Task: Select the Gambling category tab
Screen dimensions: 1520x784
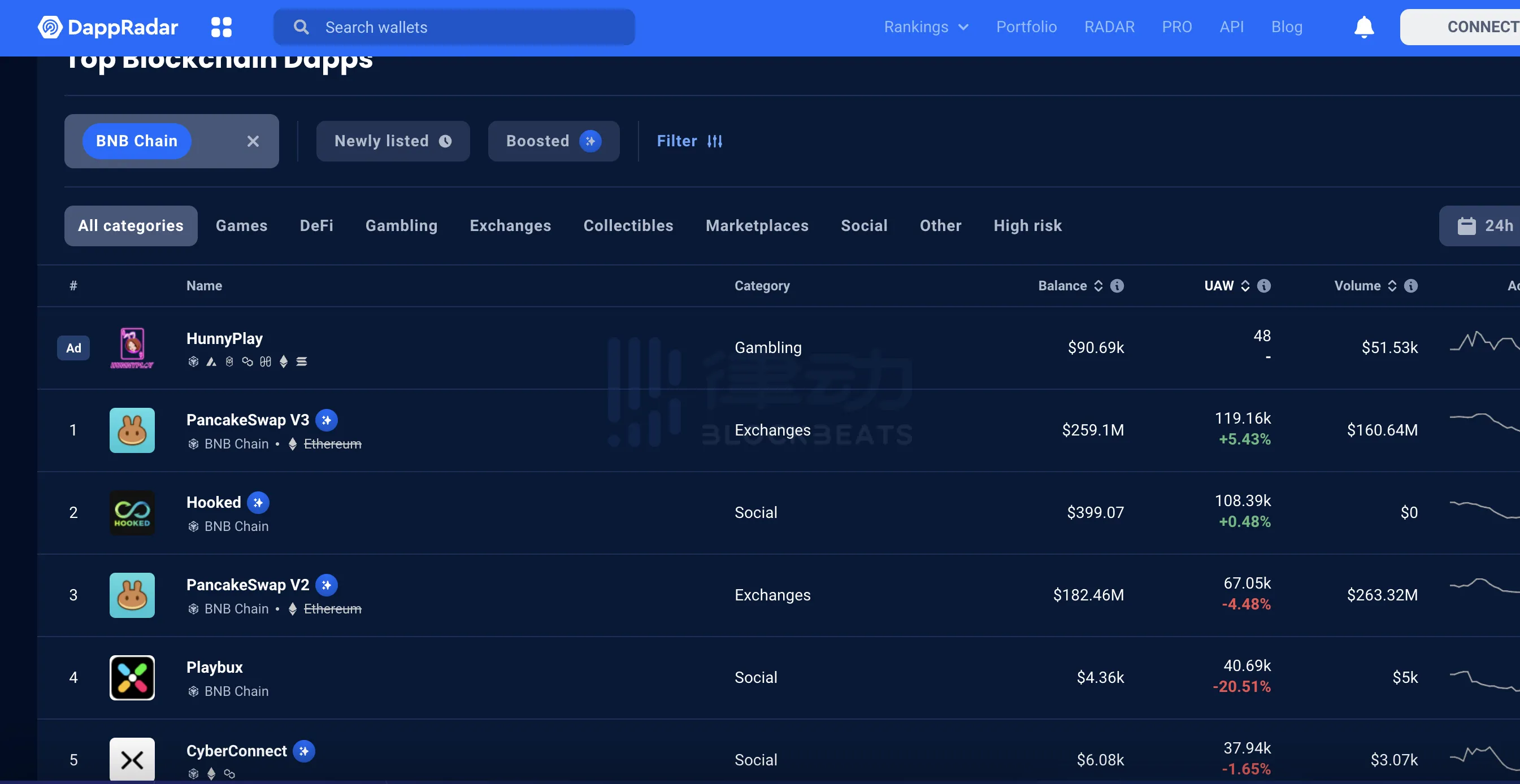Action: click(x=402, y=225)
